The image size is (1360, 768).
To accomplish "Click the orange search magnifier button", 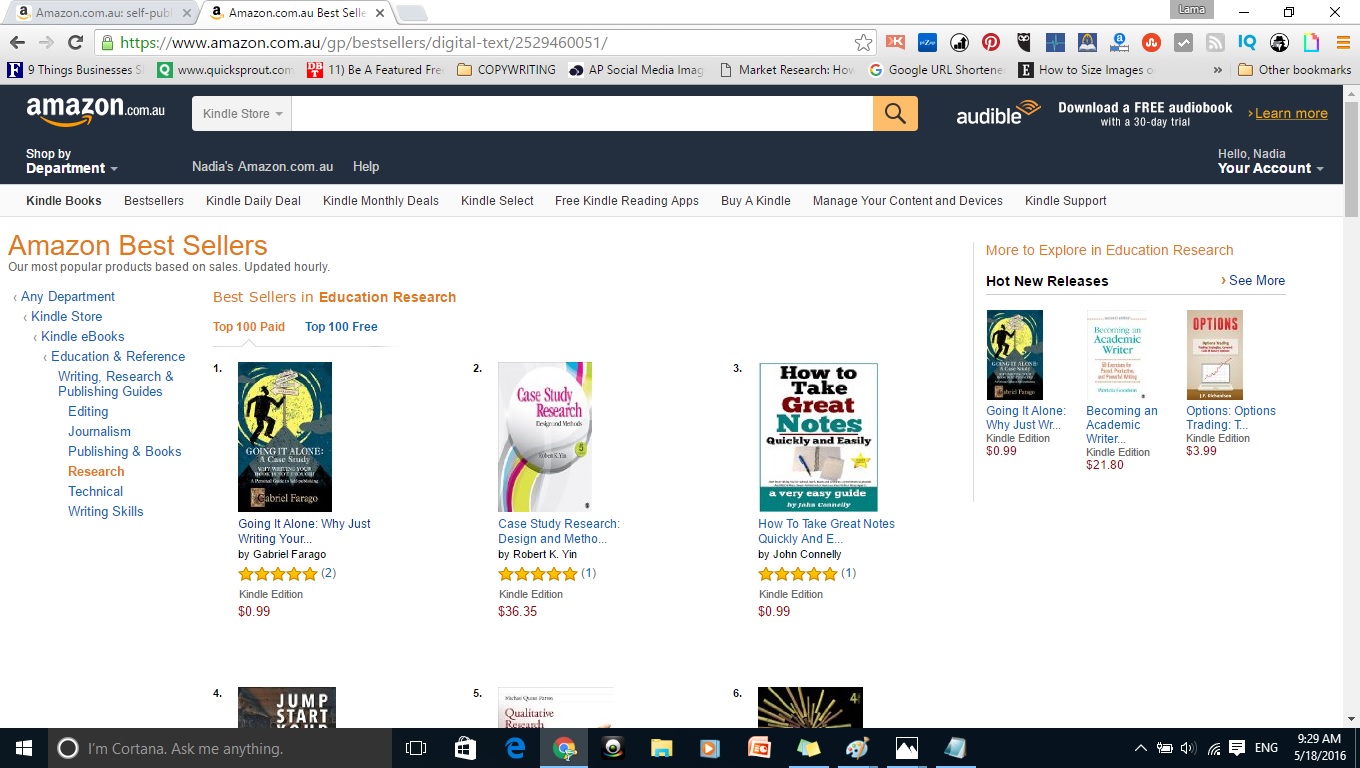I will point(895,114).
